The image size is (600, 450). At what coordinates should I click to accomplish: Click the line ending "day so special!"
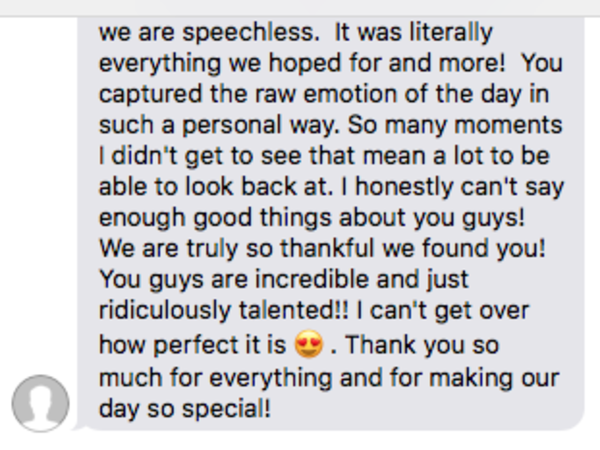click(185, 409)
